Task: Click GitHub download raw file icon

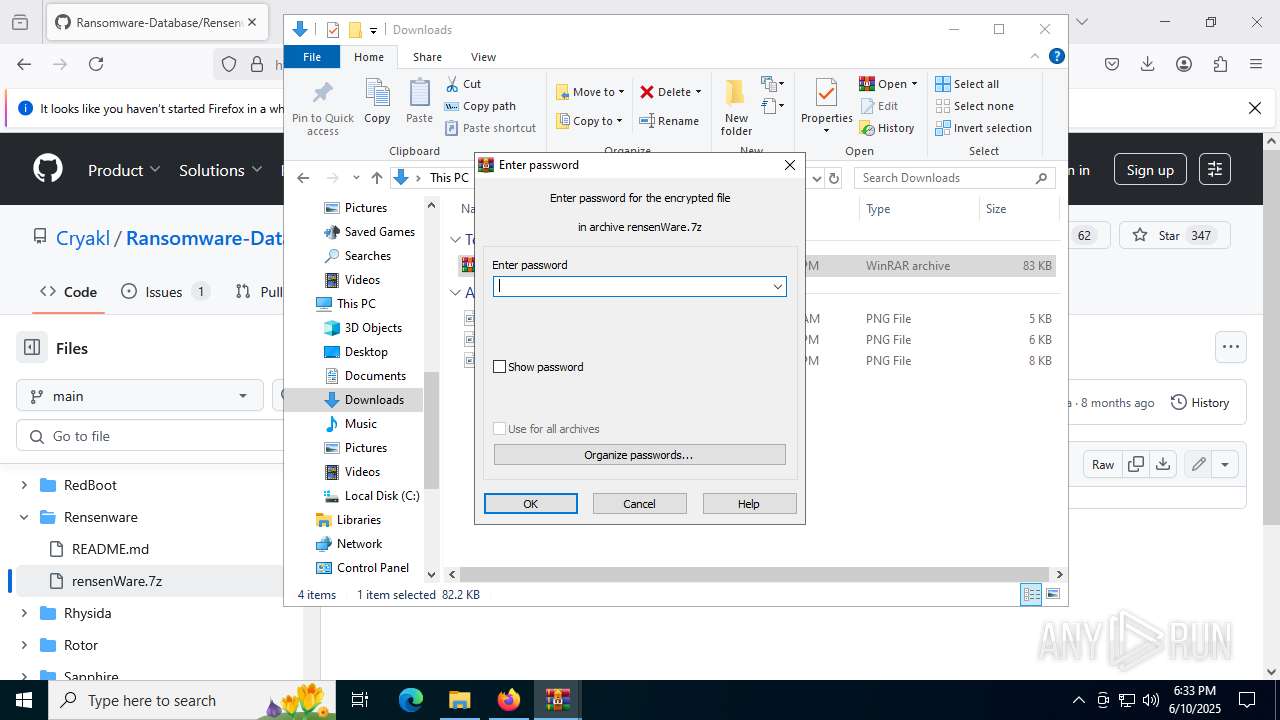Action: 1162,464
